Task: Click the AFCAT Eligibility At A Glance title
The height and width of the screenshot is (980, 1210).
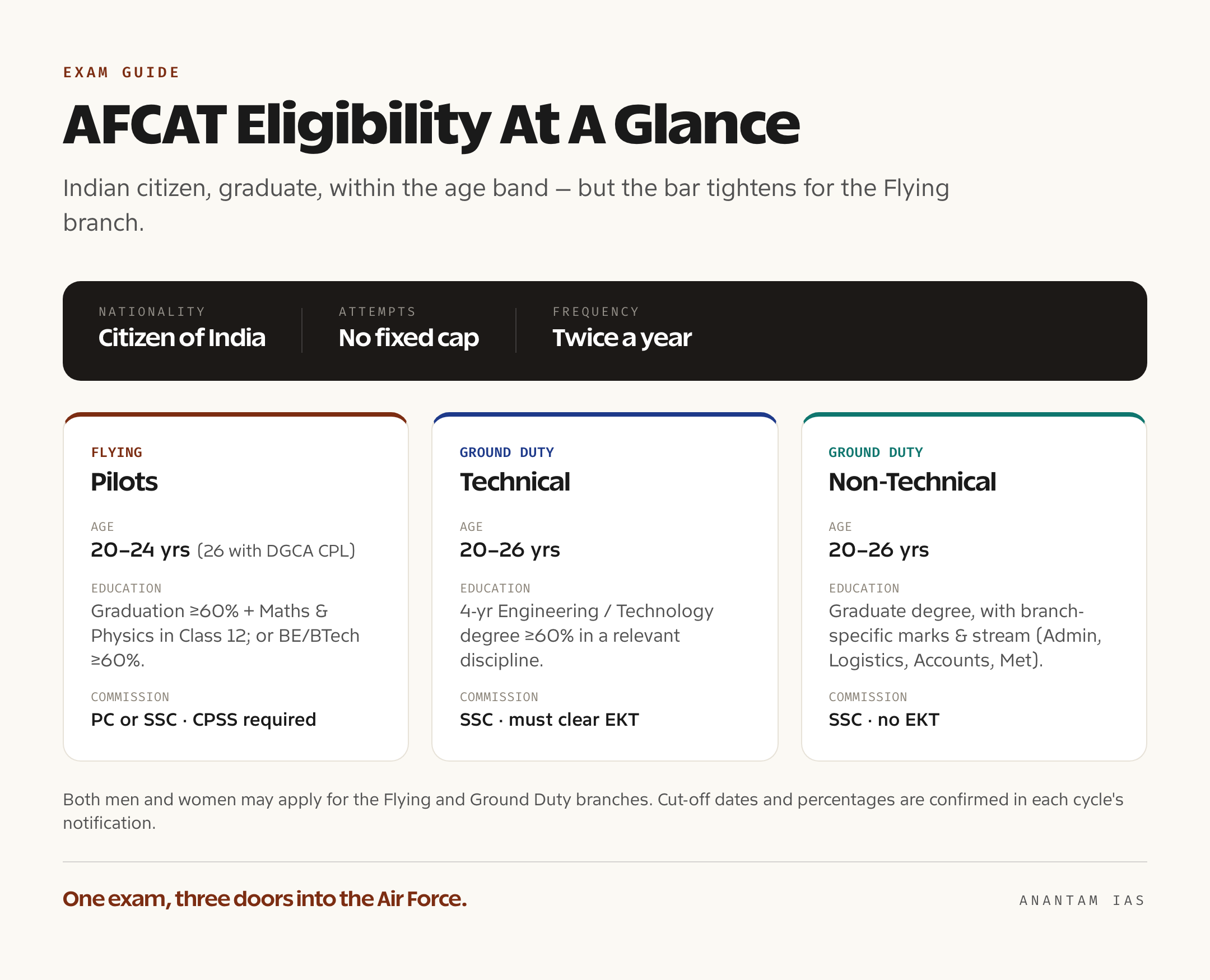Action: [431, 125]
